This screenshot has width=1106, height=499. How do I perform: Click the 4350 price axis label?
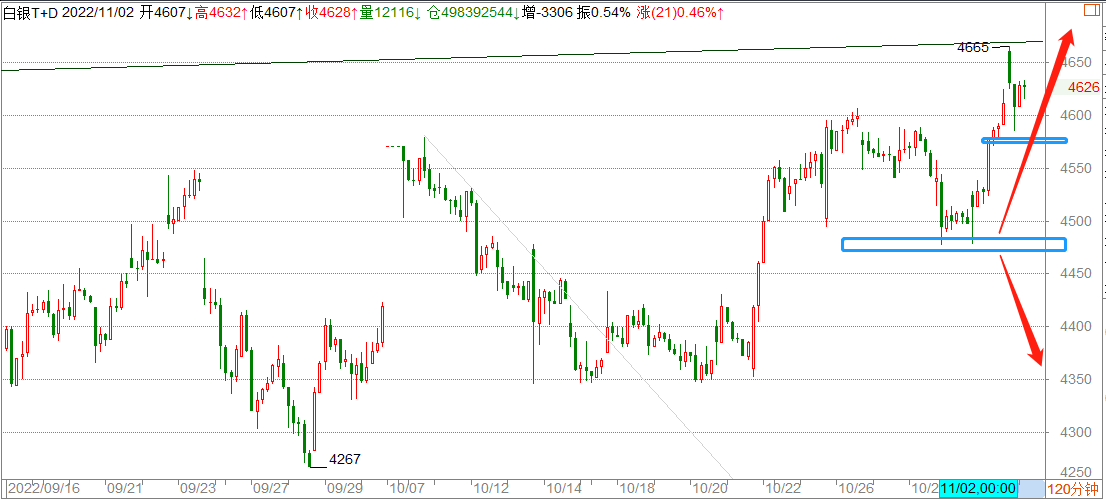click(1076, 380)
